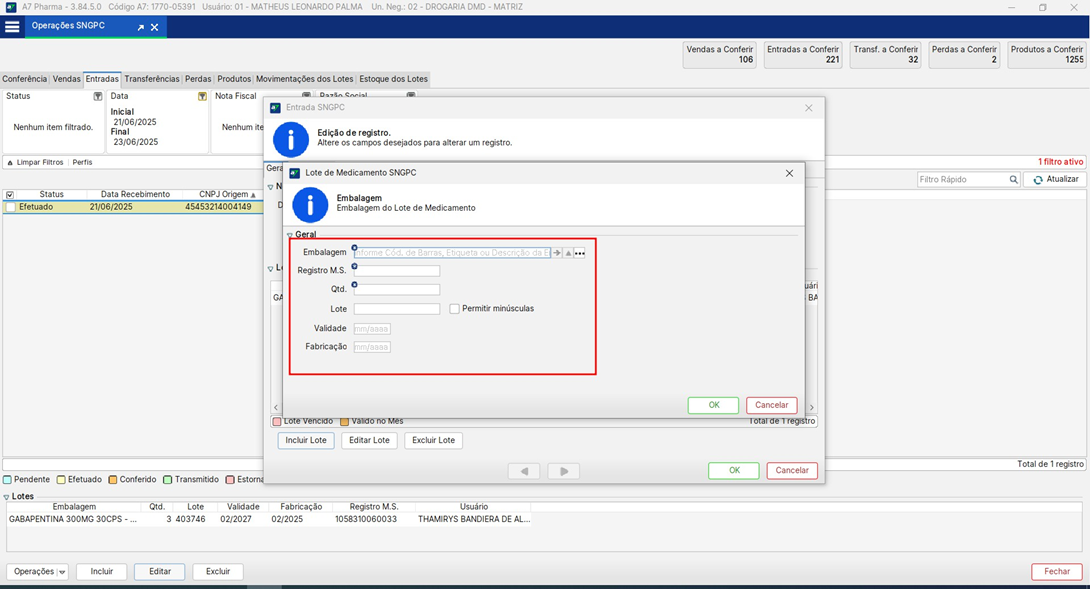Open the hamburger main menu
The height and width of the screenshot is (589, 1090).
[12, 27]
